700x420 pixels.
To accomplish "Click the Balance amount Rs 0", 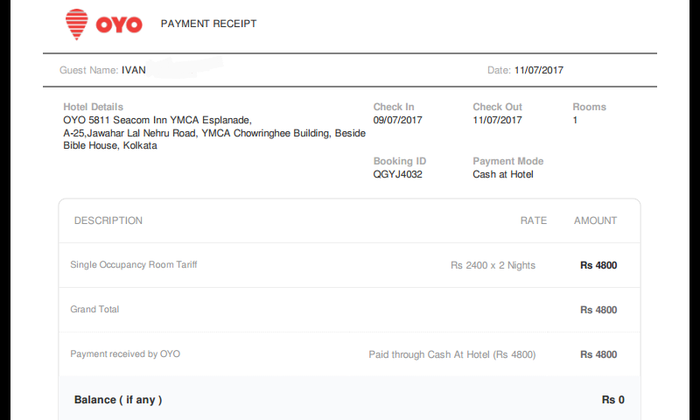I will 613,400.
